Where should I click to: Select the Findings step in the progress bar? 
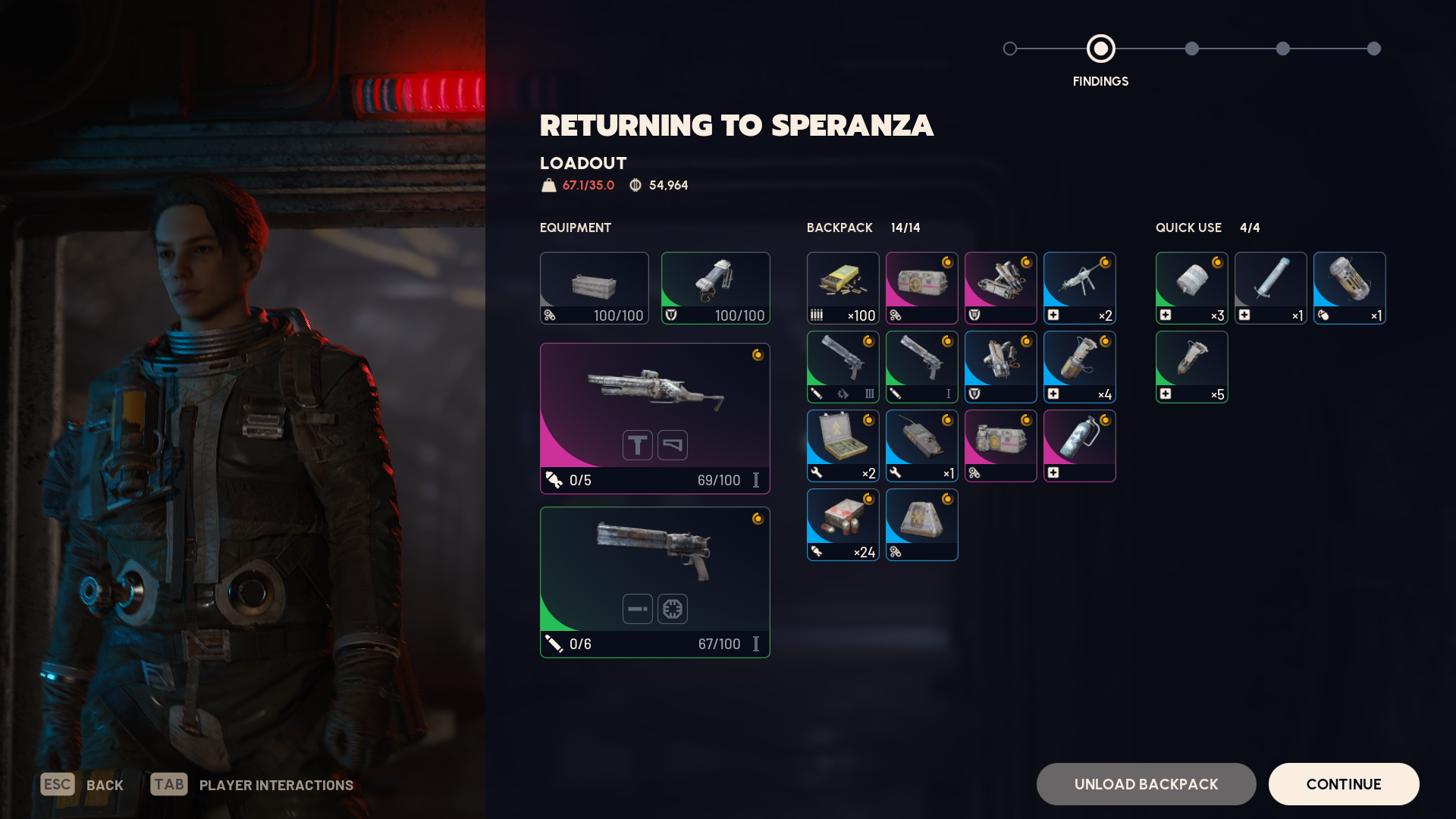click(1100, 49)
